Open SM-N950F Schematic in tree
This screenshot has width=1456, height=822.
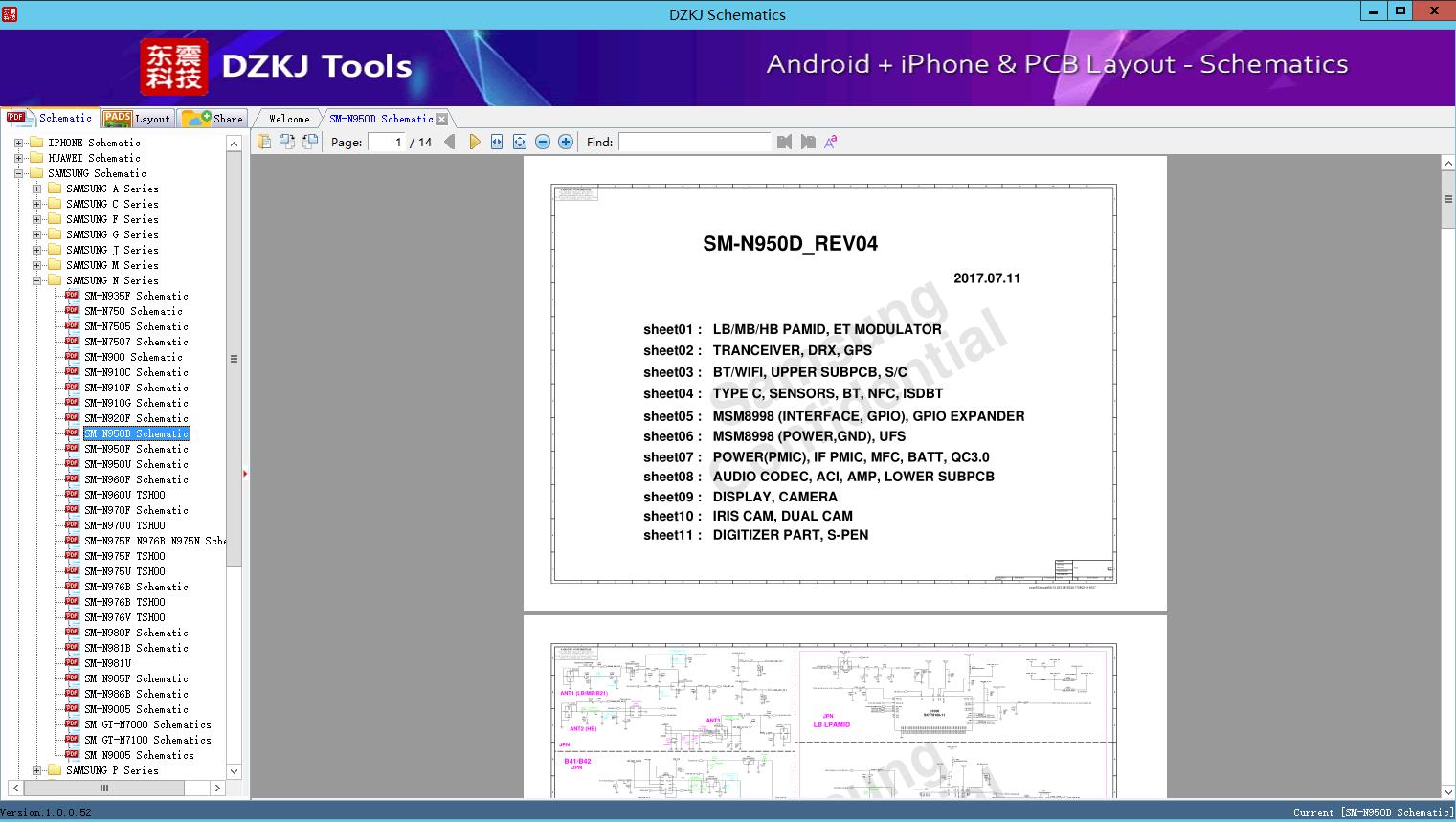[136, 449]
